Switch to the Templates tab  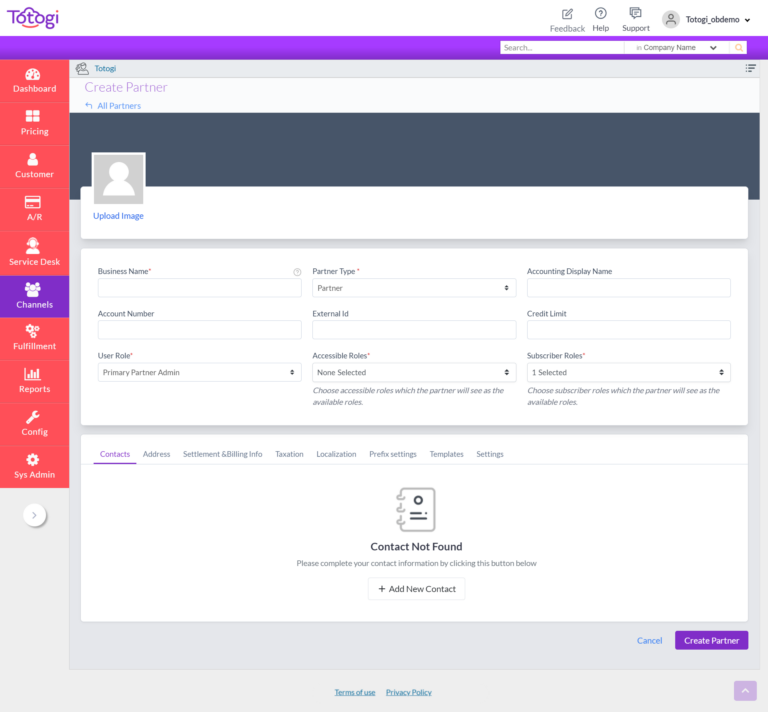click(446, 454)
